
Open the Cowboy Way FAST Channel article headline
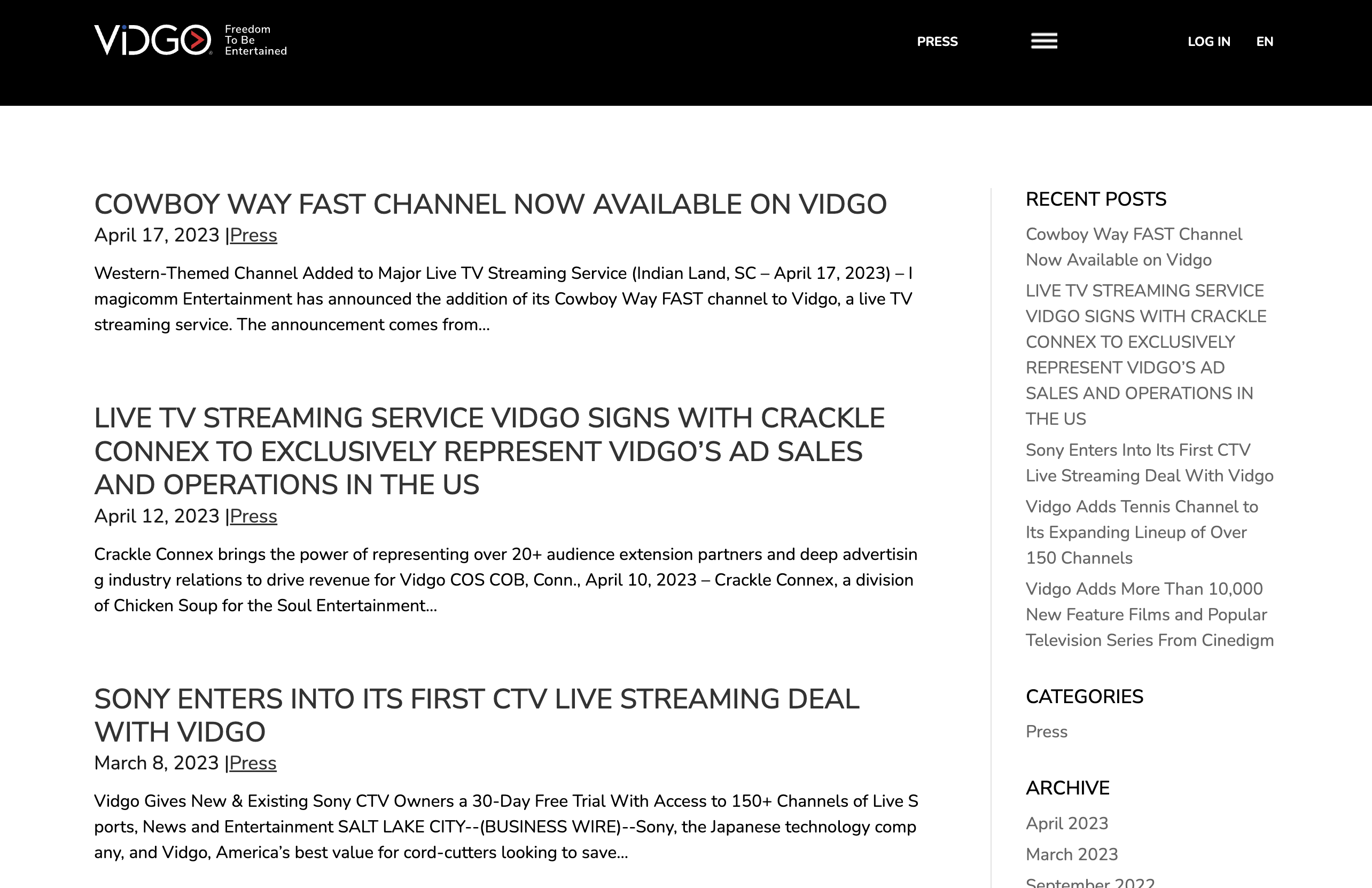point(490,204)
